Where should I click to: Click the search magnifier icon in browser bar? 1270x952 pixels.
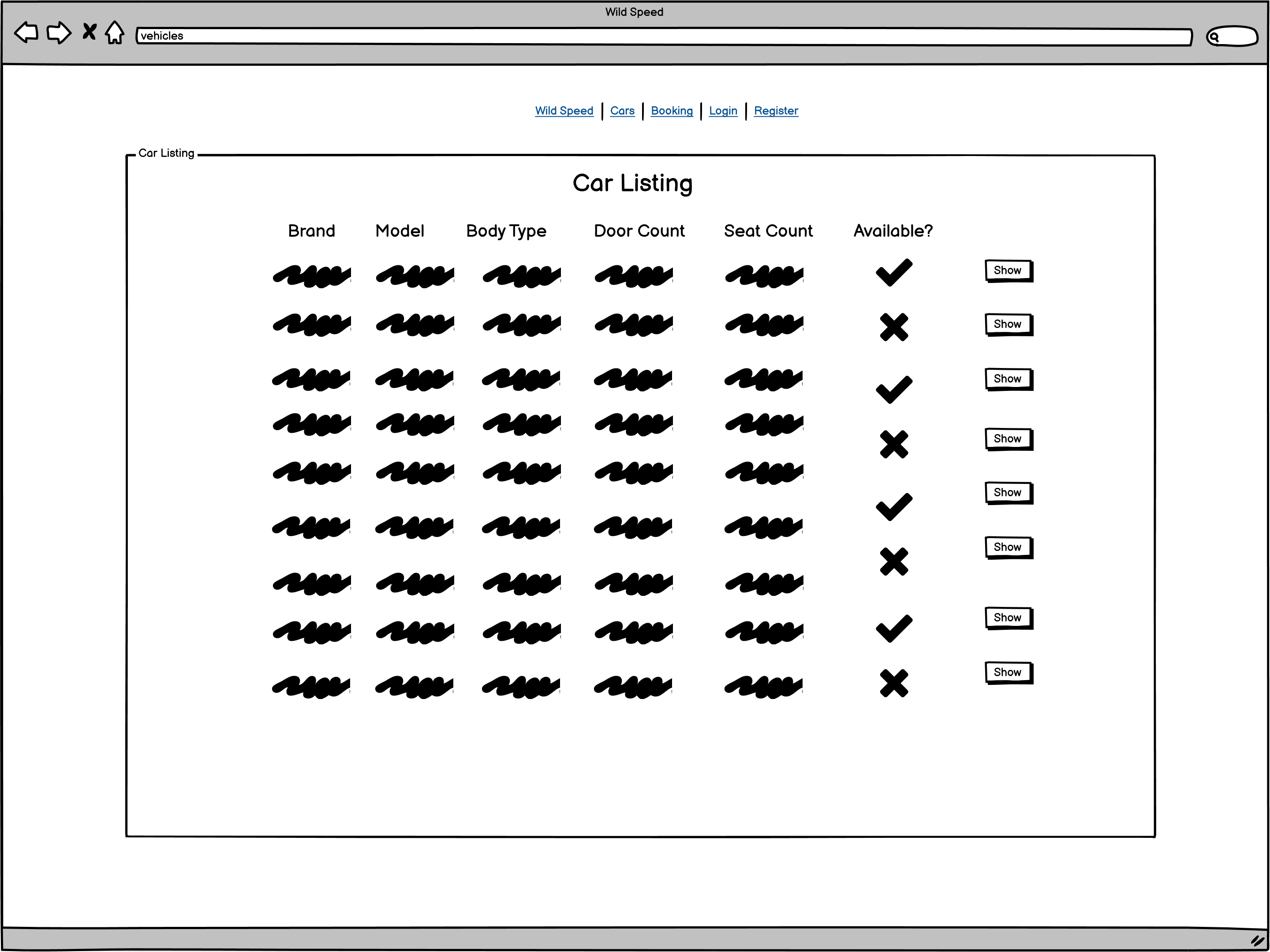tap(1214, 37)
